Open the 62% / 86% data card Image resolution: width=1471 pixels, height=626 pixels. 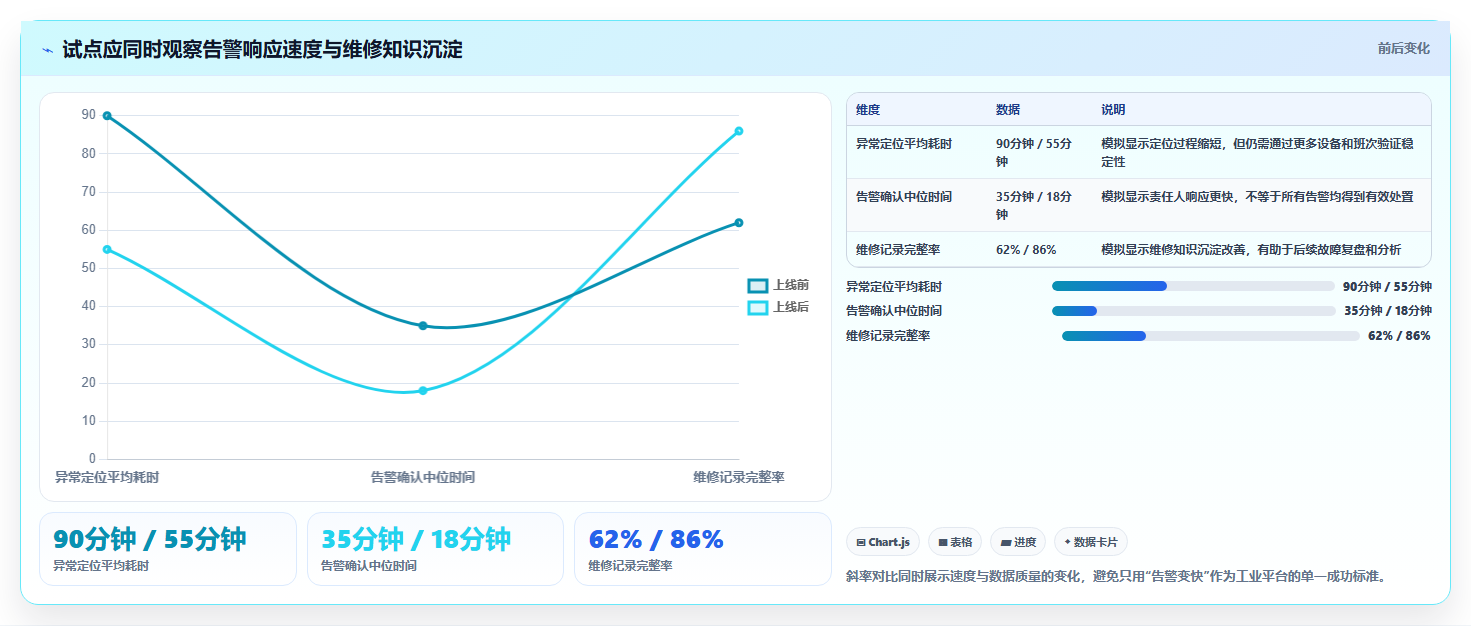tap(703, 549)
